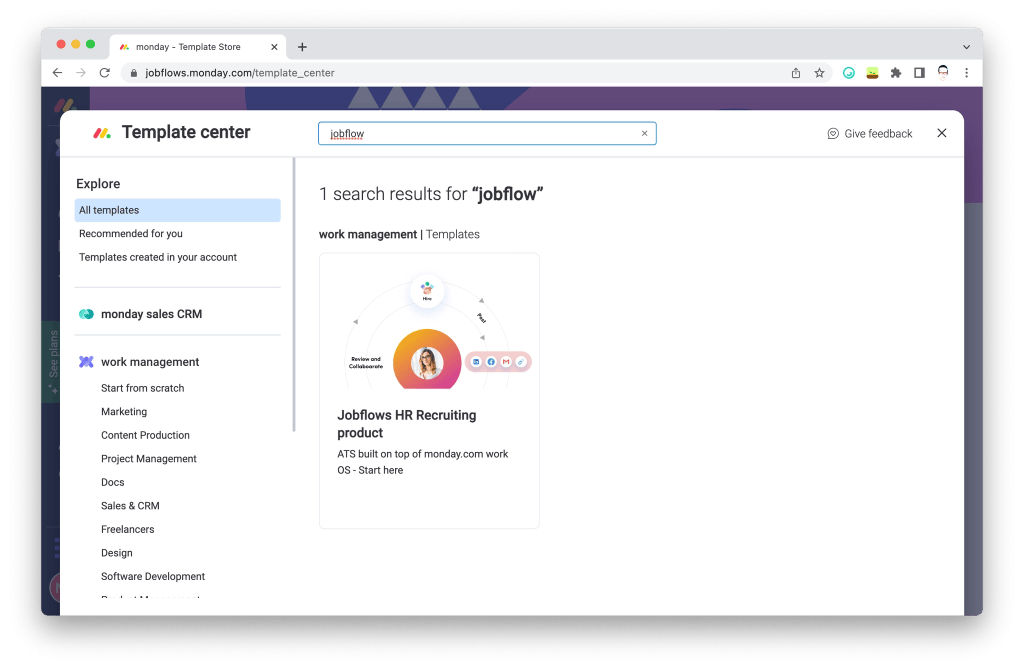Screen dimensions: 1024x670
Task: Toggle the browser side panel icon
Action: (919, 72)
